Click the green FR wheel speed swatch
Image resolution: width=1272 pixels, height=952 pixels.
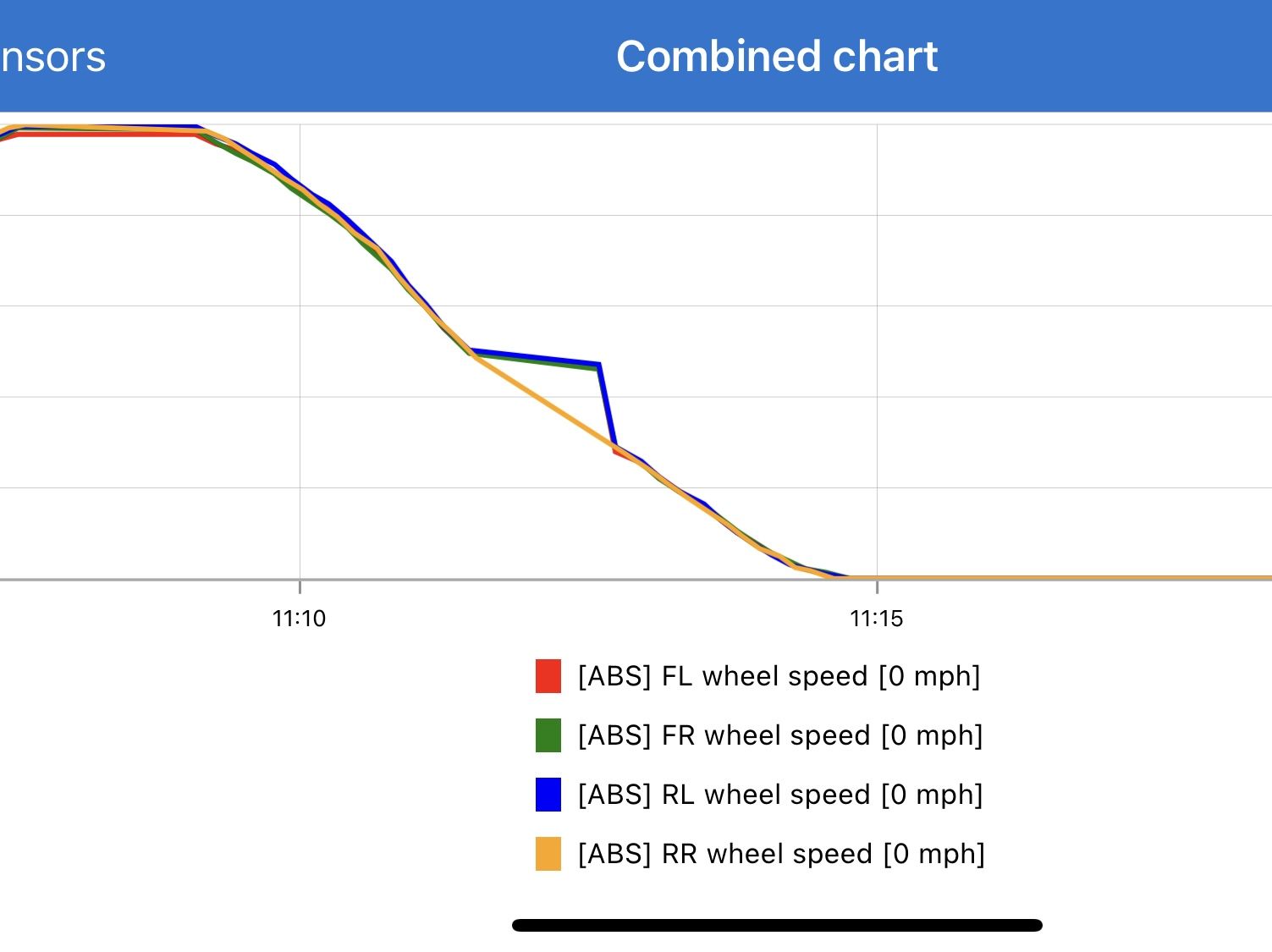pos(548,735)
